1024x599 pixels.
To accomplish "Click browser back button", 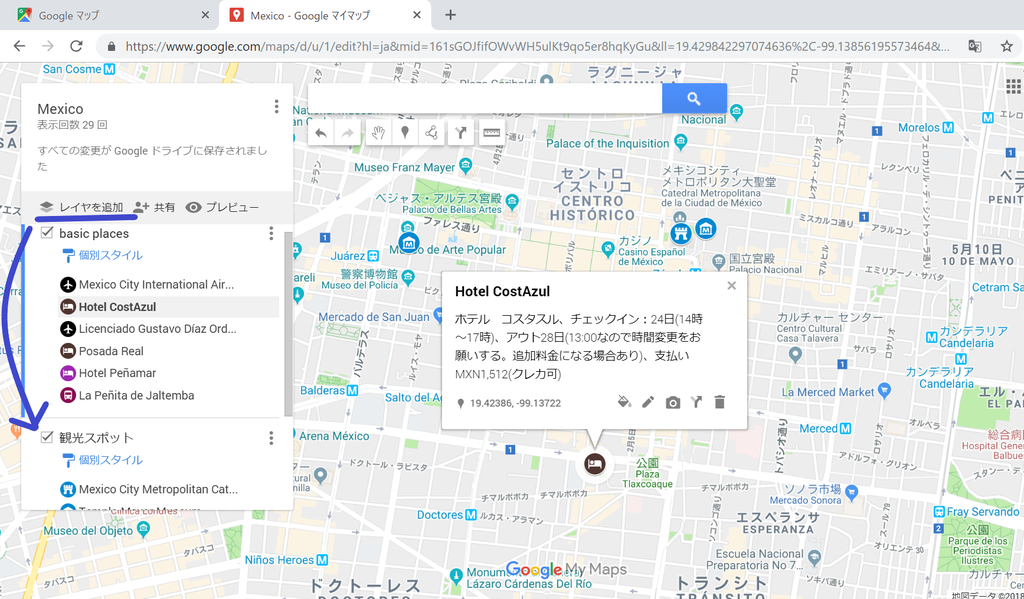I will [x=20, y=46].
